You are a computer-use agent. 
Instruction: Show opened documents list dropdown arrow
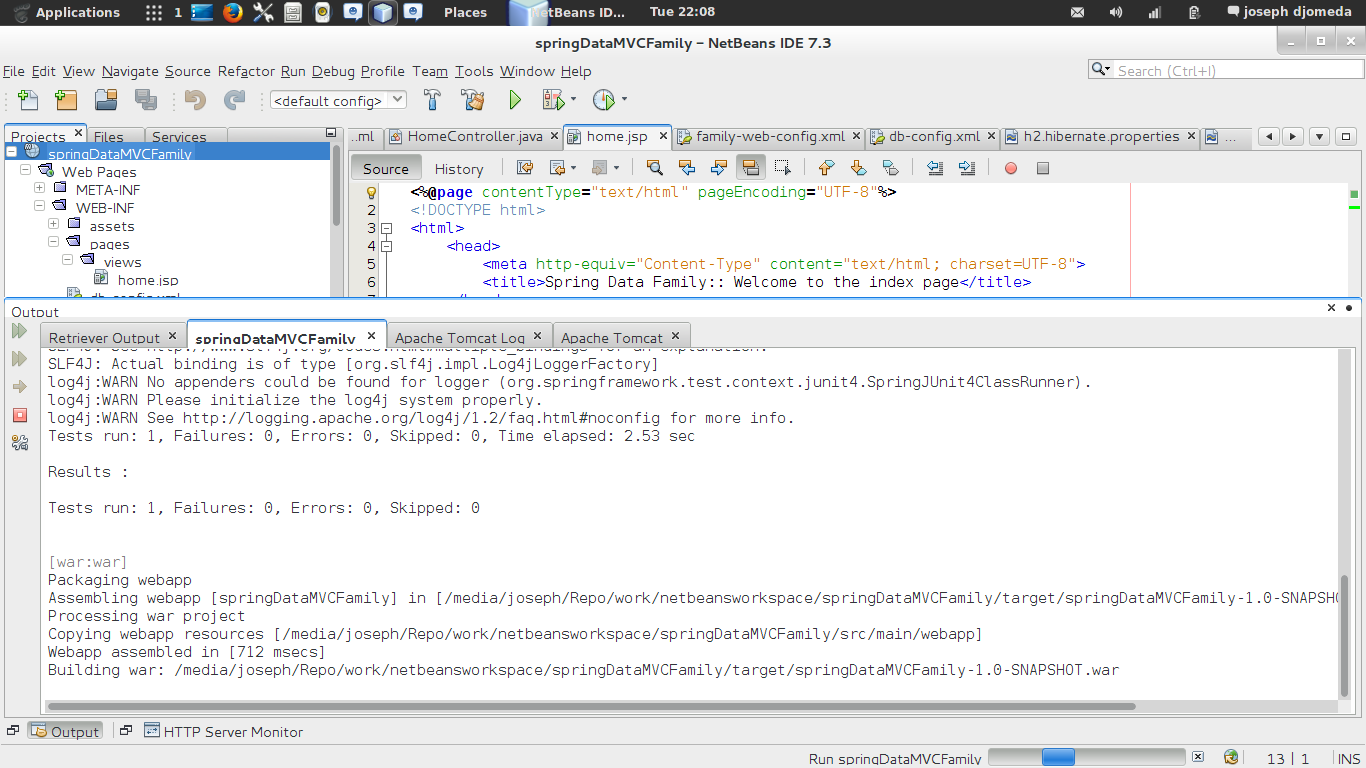point(1319,136)
